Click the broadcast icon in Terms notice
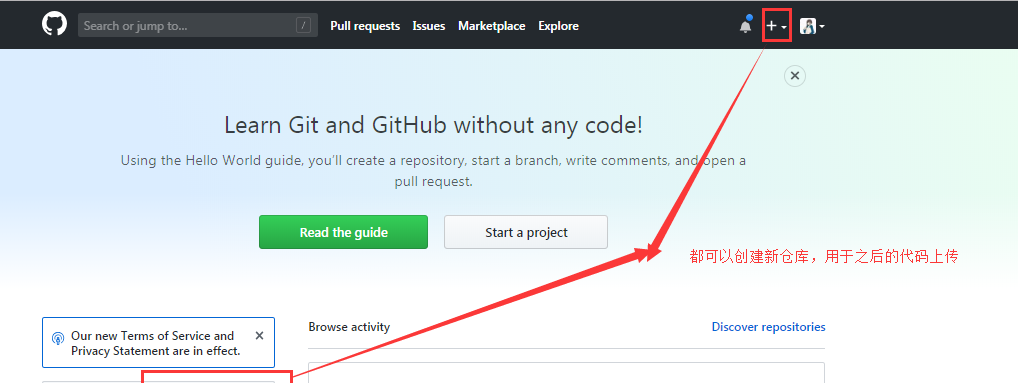1018x383 pixels. (58, 338)
